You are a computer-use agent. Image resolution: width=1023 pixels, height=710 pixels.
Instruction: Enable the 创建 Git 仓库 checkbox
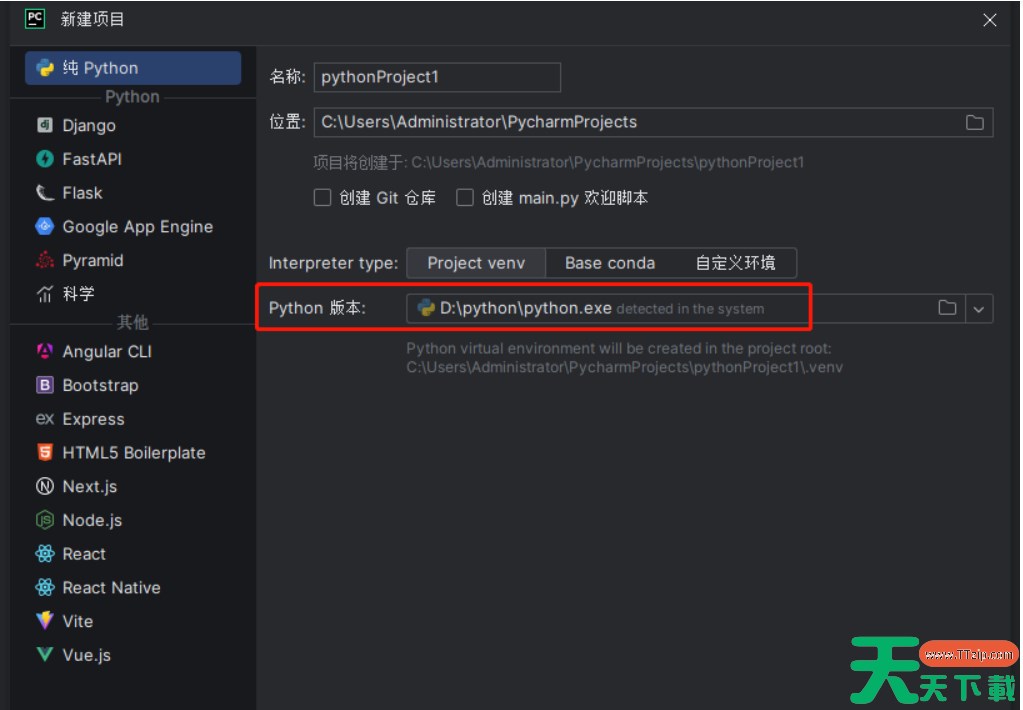point(322,198)
